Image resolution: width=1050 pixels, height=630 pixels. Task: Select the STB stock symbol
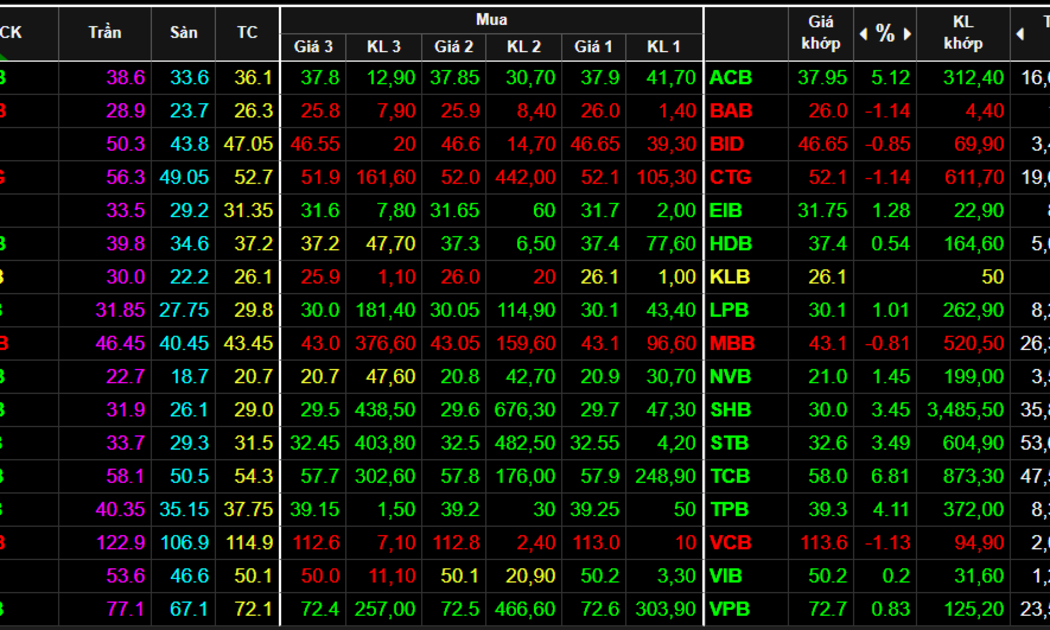[729, 443]
